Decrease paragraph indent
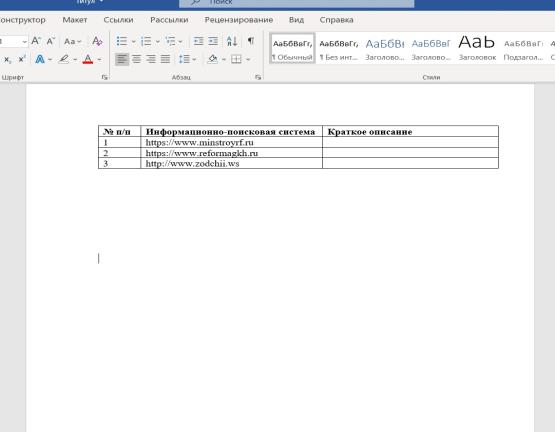 coord(199,41)
